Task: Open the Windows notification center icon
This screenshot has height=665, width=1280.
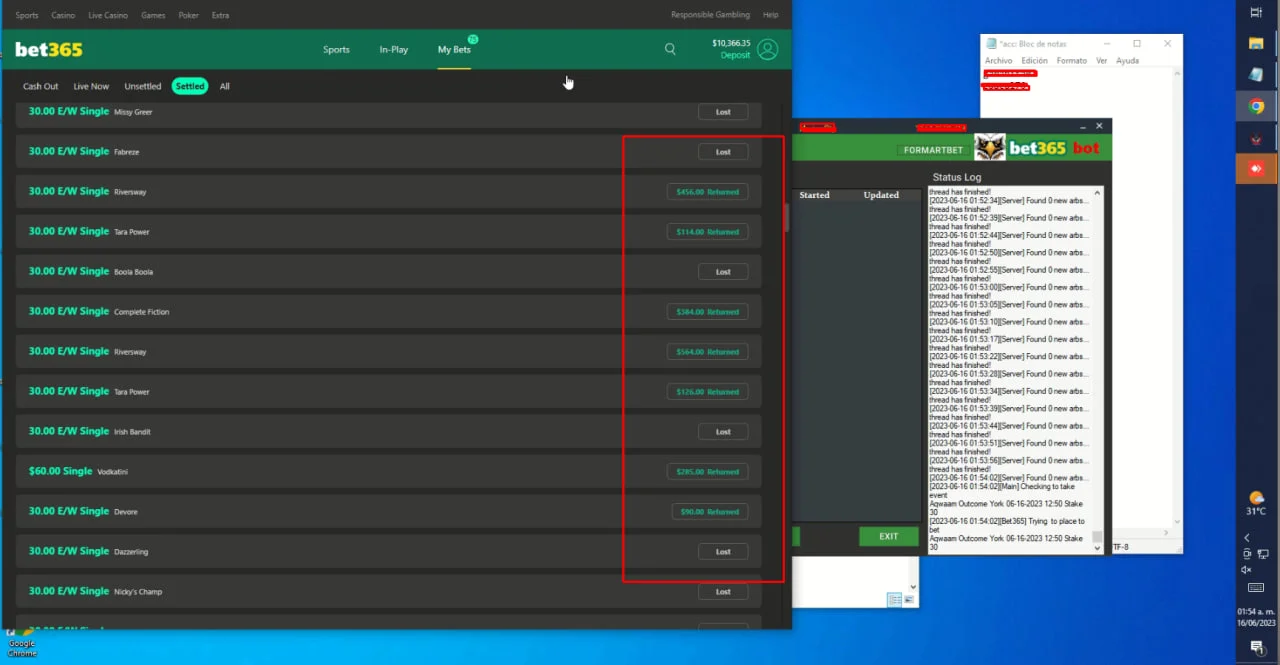Action: point(1256,648)
